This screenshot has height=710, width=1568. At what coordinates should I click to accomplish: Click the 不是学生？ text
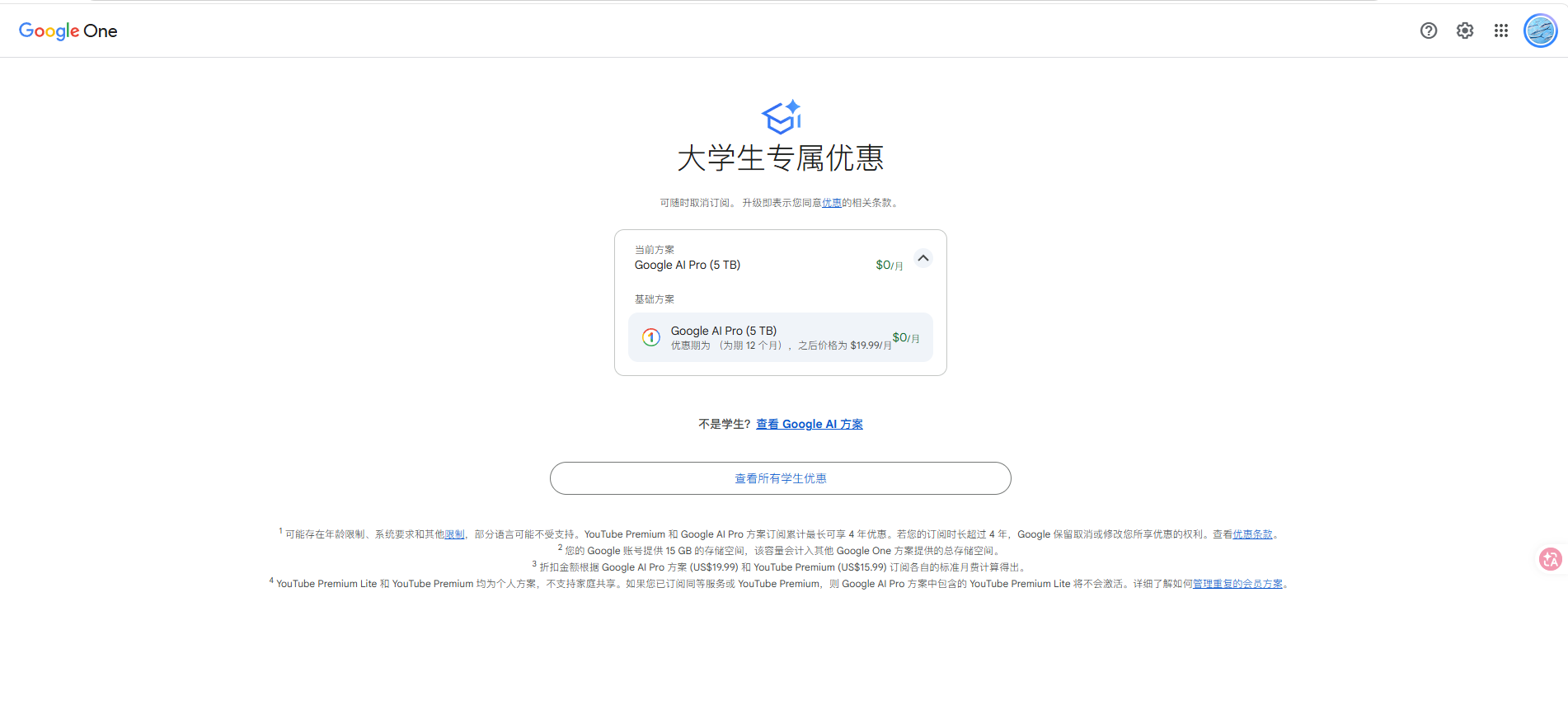(x=725, y=424)
